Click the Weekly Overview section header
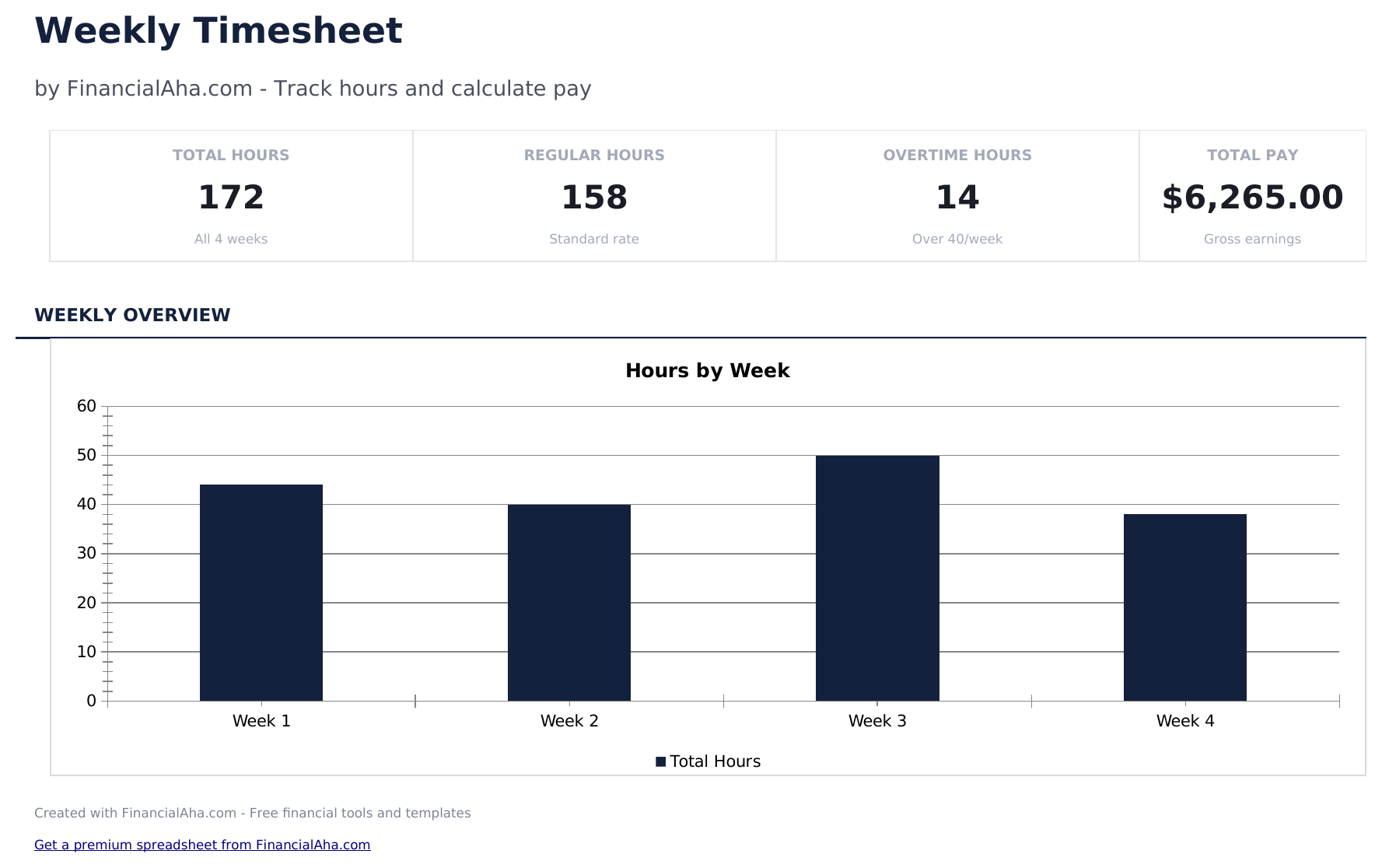 point(132,315)
